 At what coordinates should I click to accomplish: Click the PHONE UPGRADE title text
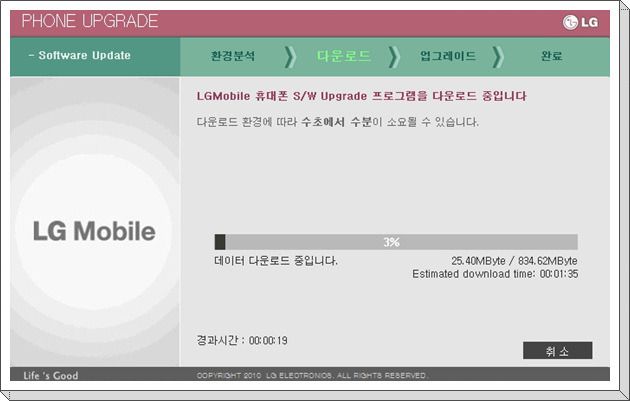tap(90, 21)
